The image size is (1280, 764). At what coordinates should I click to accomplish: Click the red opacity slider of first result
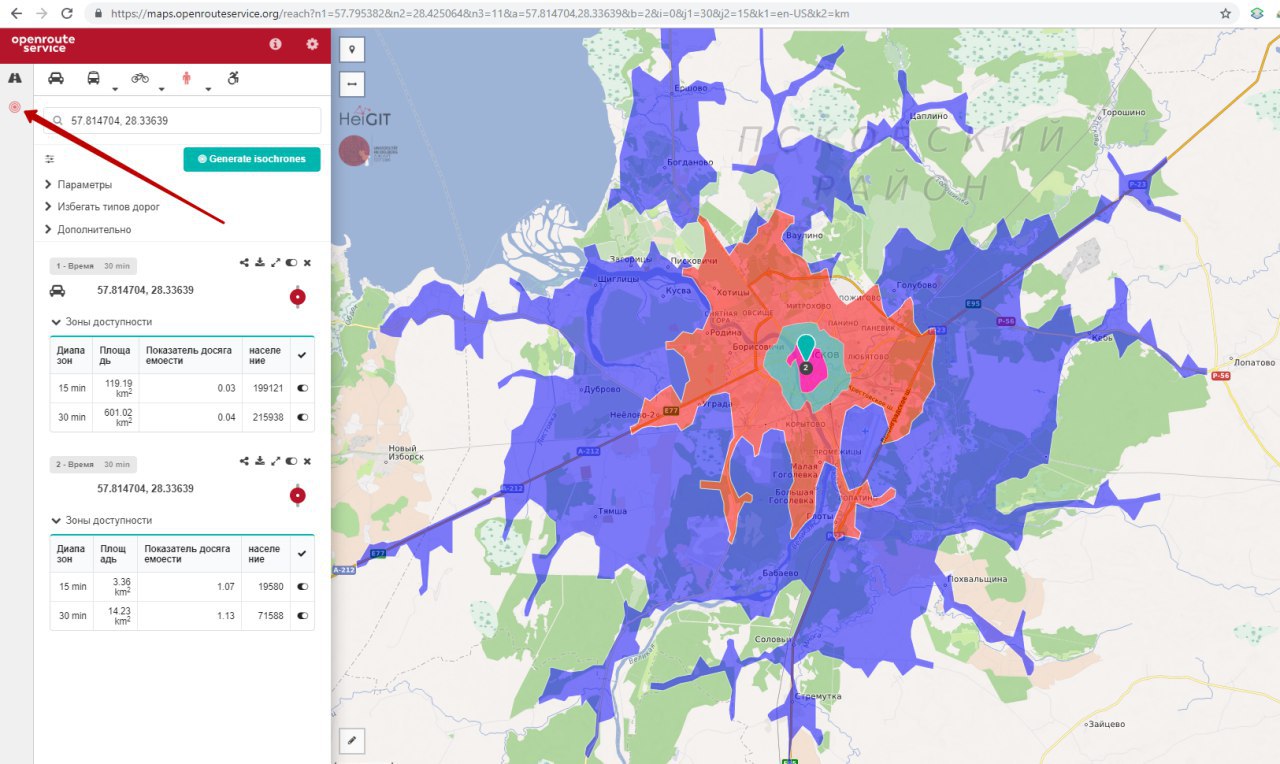297,297
